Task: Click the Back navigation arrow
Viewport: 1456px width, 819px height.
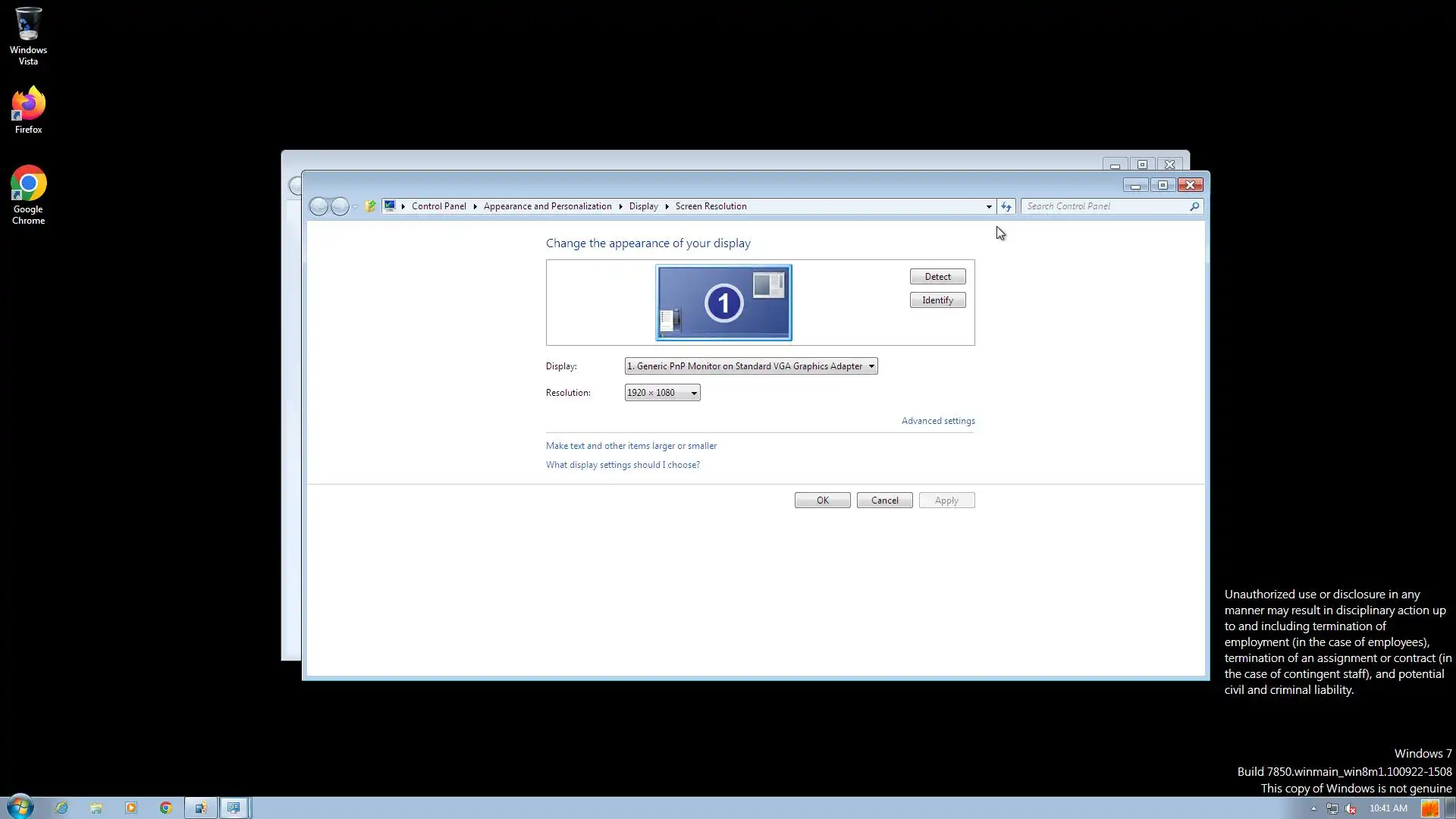Action: (318, 206)
